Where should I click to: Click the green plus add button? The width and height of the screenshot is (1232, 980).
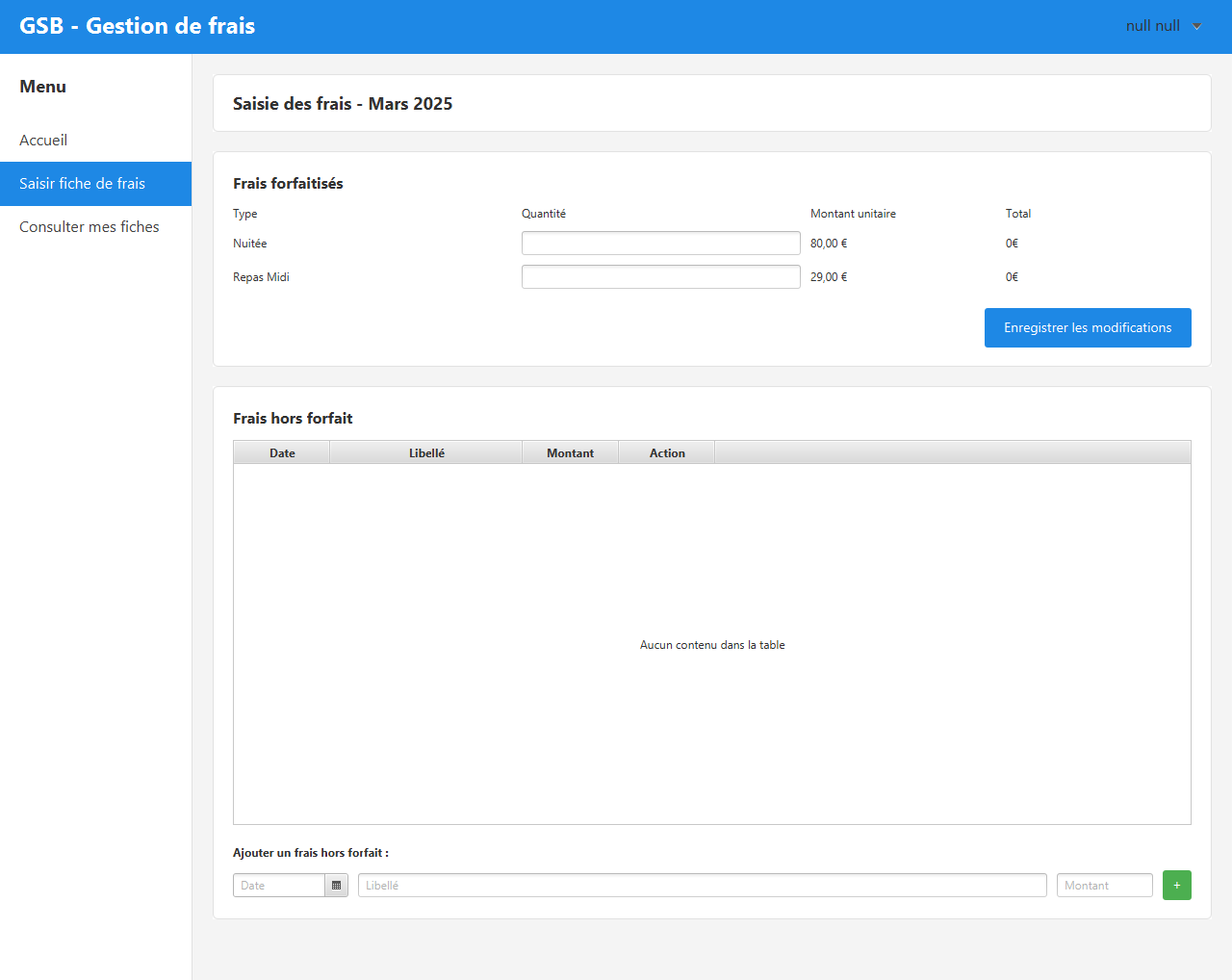pos(1176,885)
